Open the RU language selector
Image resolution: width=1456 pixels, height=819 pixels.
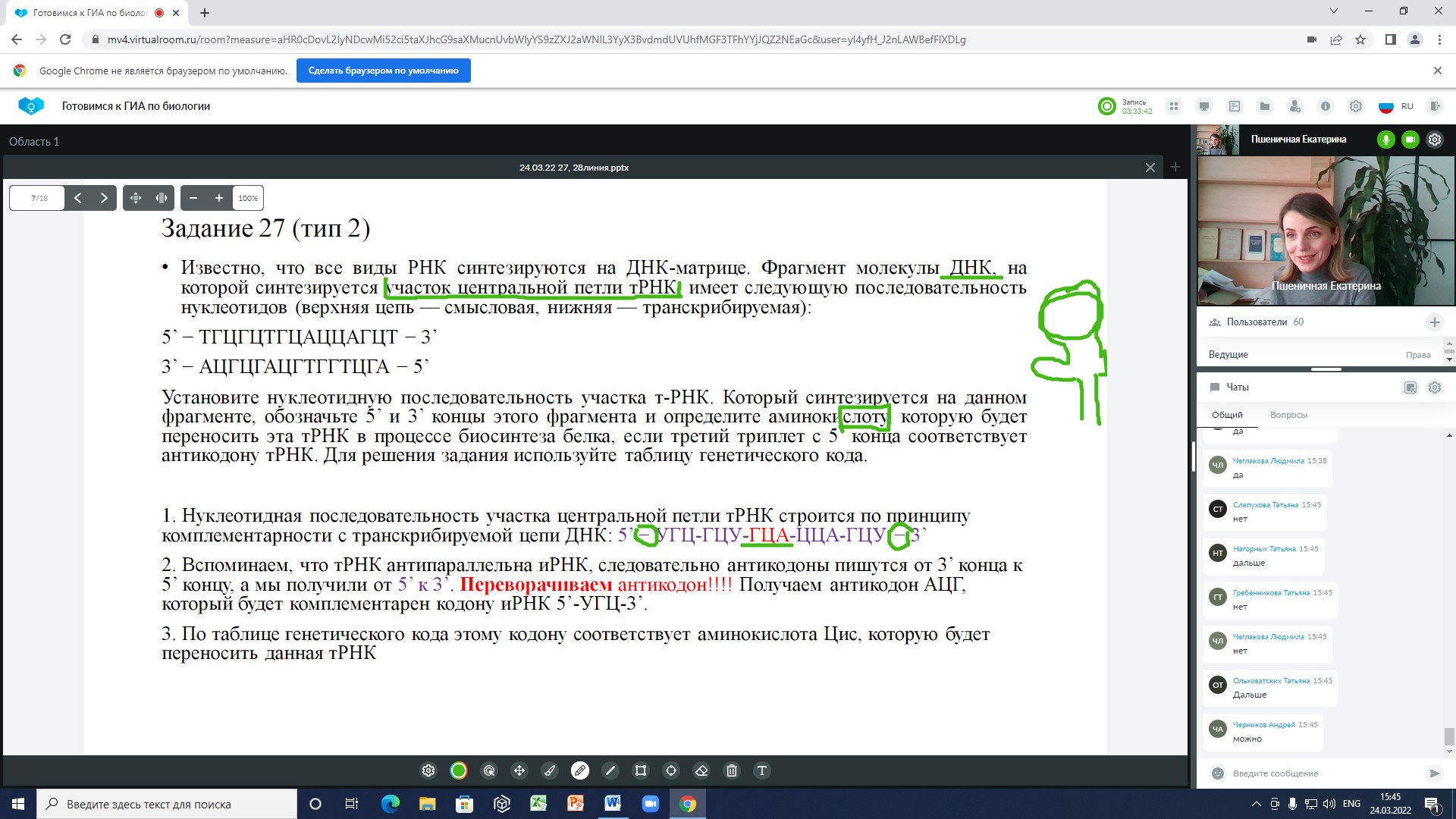coord(1396,106)
